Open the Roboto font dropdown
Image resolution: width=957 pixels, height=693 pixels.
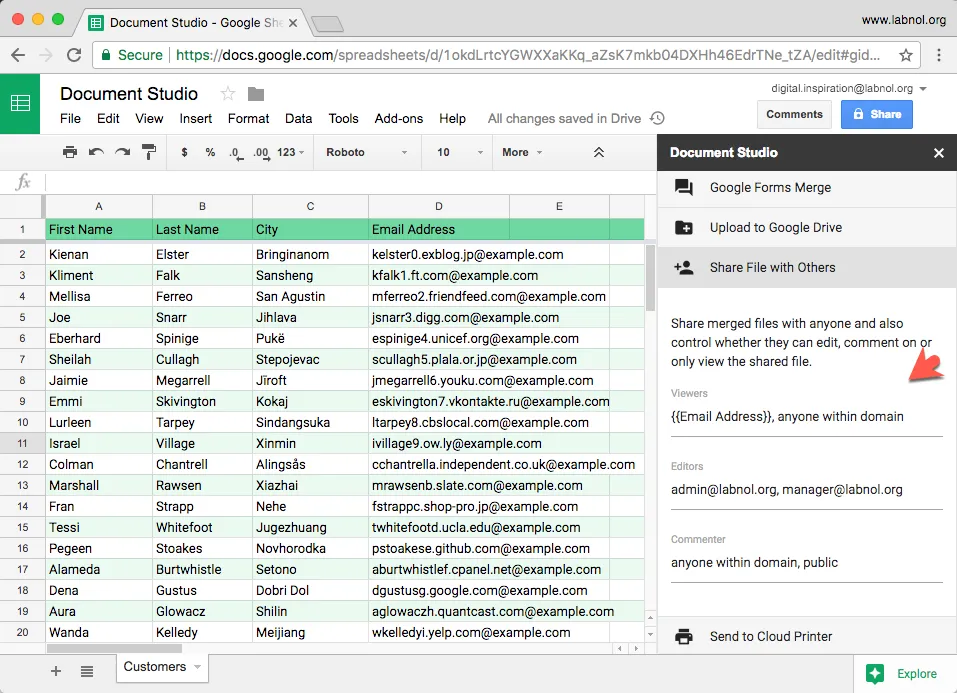pos(366,152)
